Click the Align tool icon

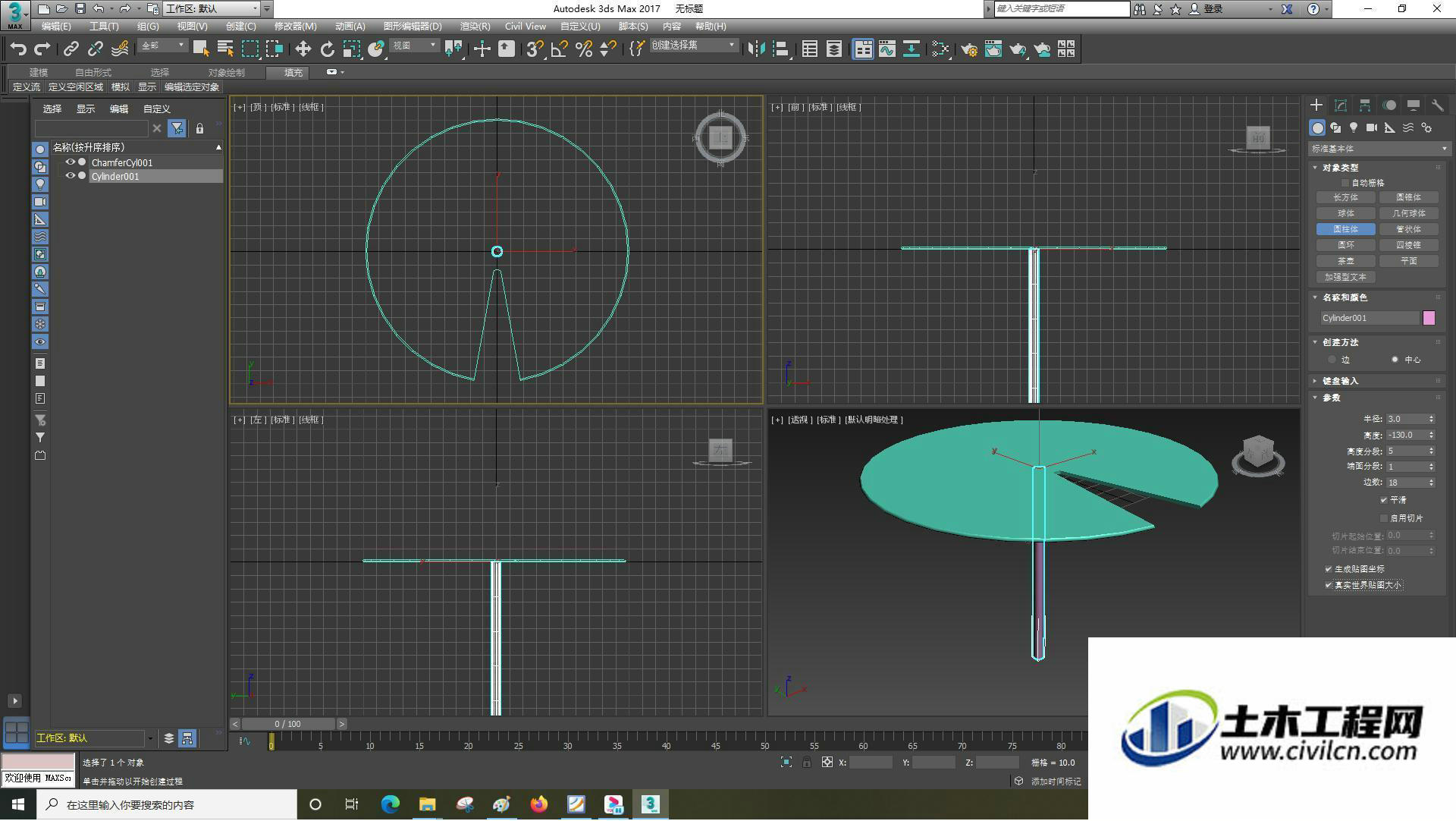[x=780, y=49]
